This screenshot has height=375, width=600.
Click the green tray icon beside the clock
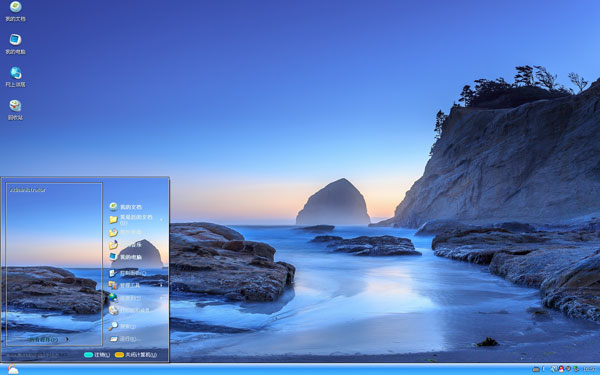576,369
